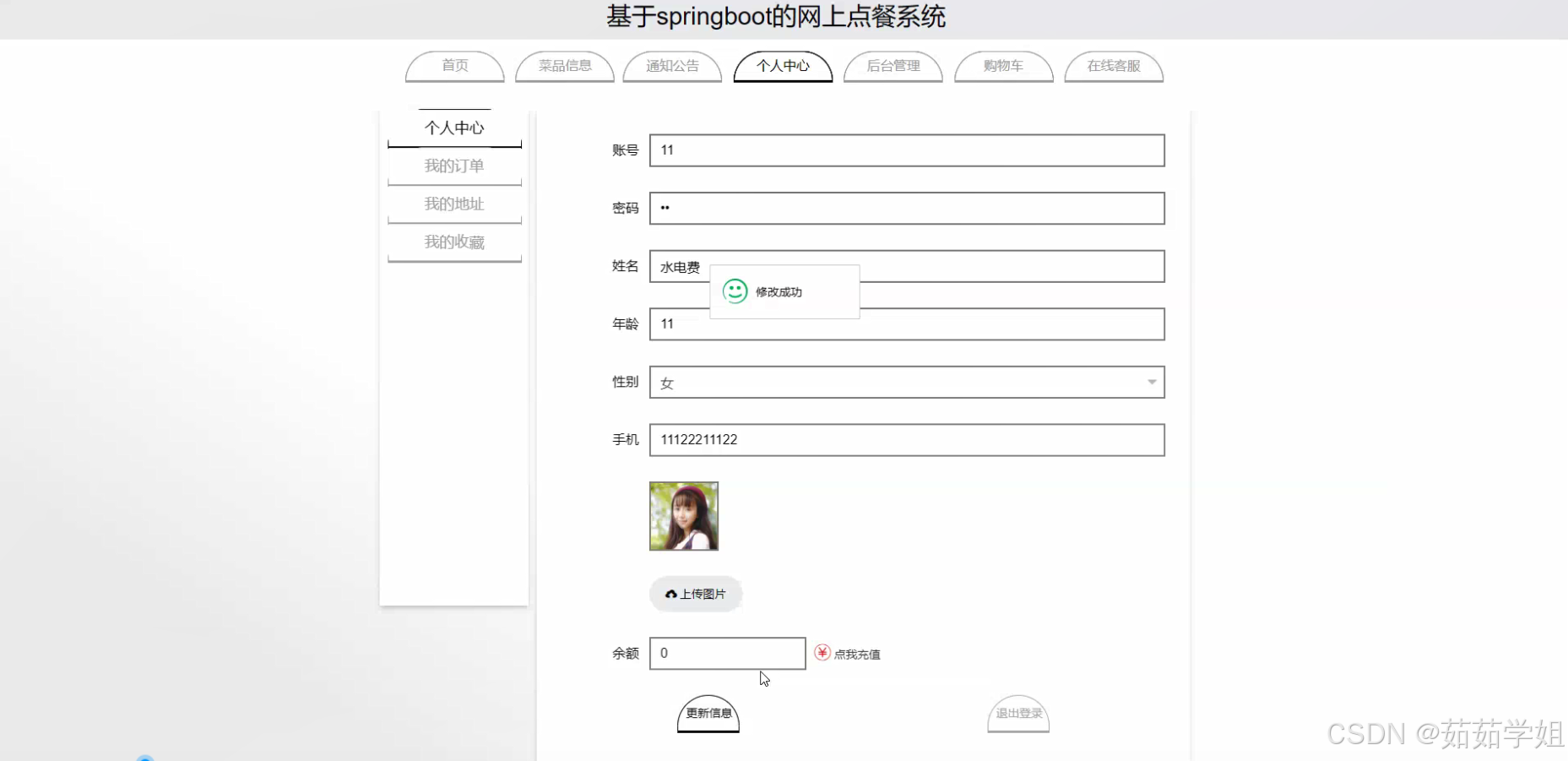This screenshot has width=1568, height=761.
Task: Click the green smiley icon in success toast
Action: (x=735, y=291)
